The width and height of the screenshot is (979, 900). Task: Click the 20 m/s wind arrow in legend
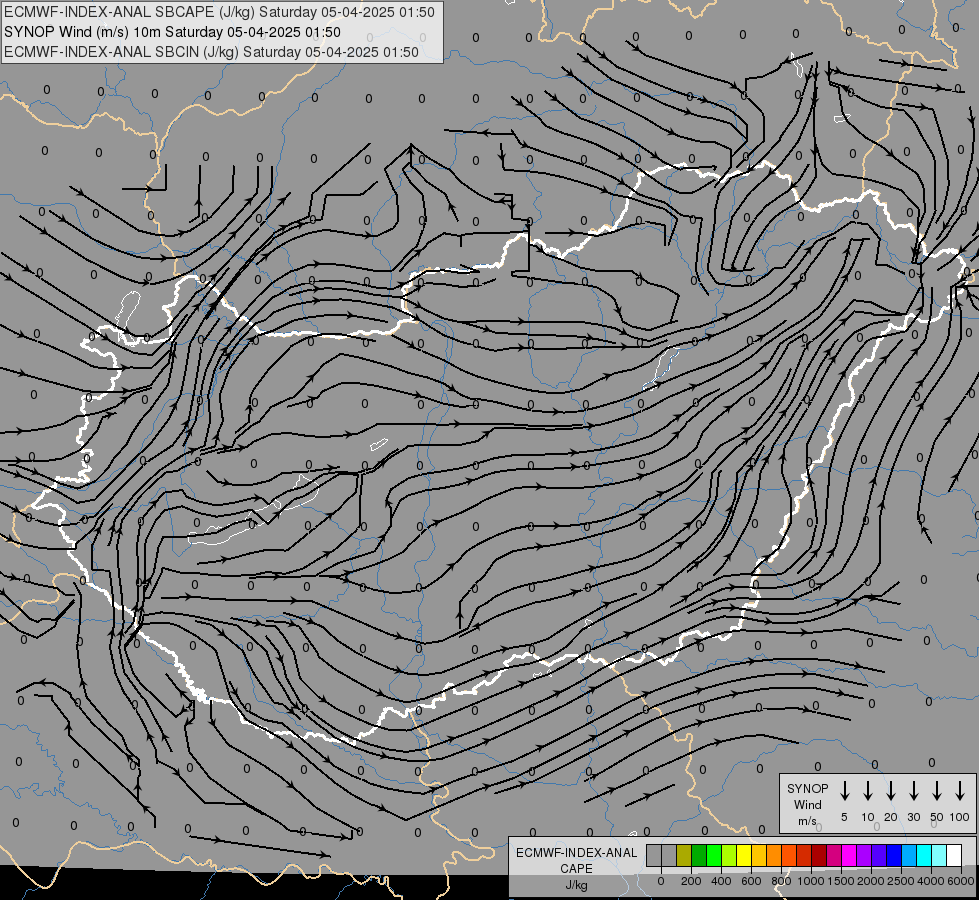(891, 791)
